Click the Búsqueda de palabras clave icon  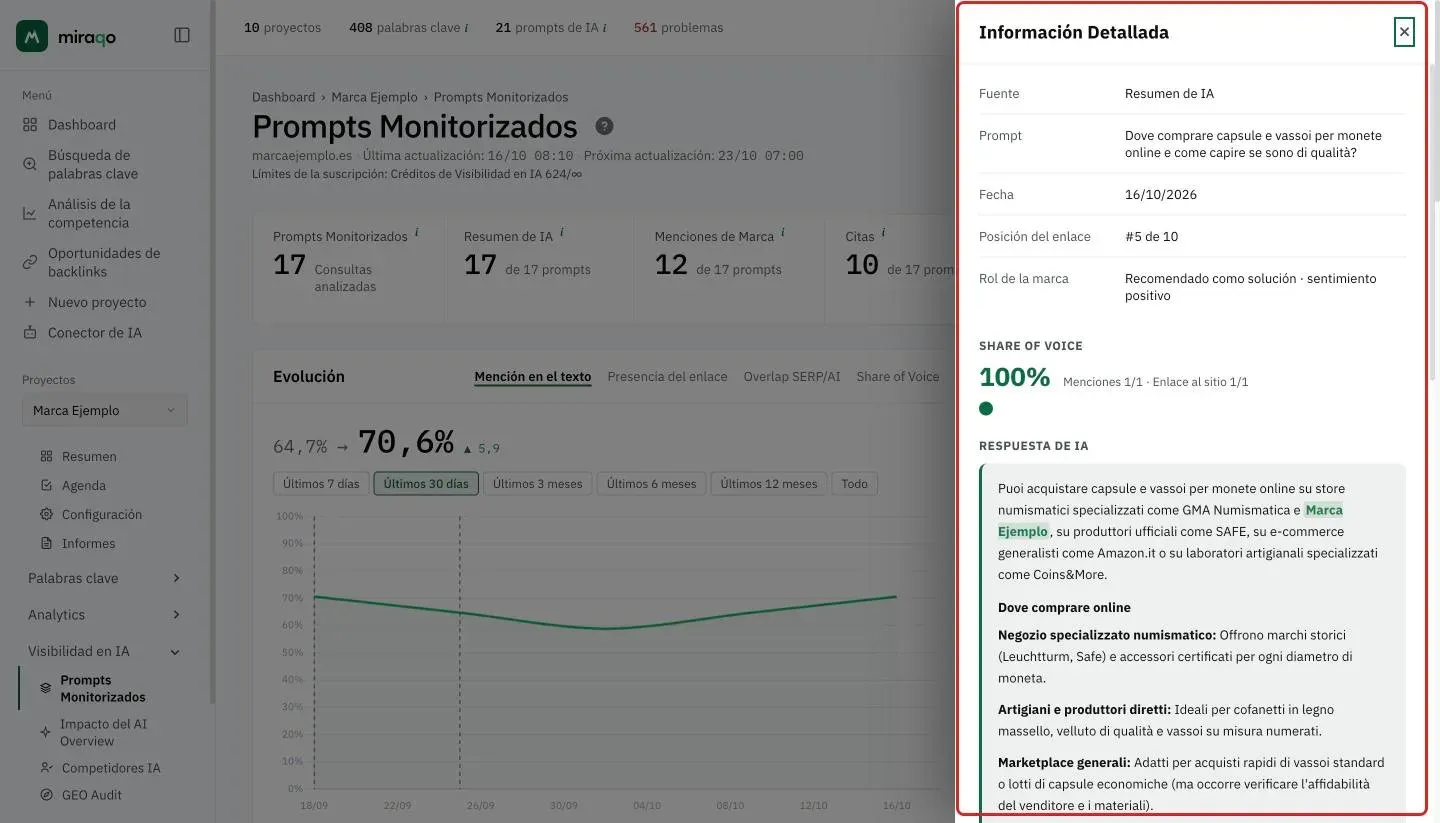point(30,164)
